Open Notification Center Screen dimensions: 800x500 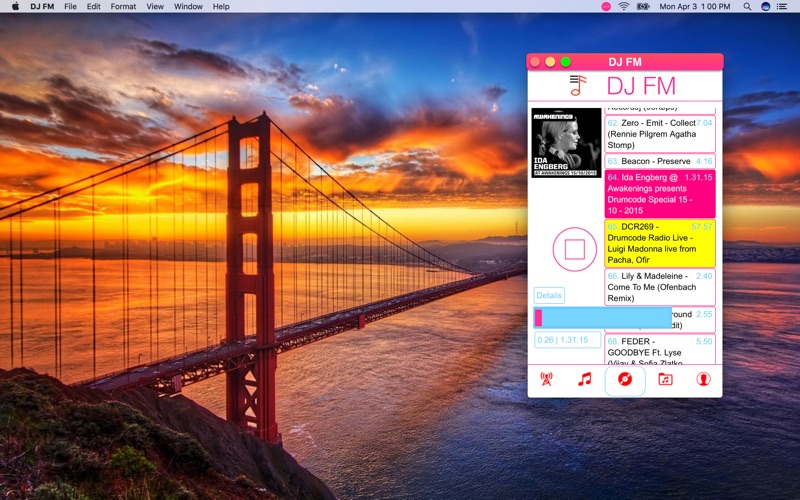(x=781, y=7)
